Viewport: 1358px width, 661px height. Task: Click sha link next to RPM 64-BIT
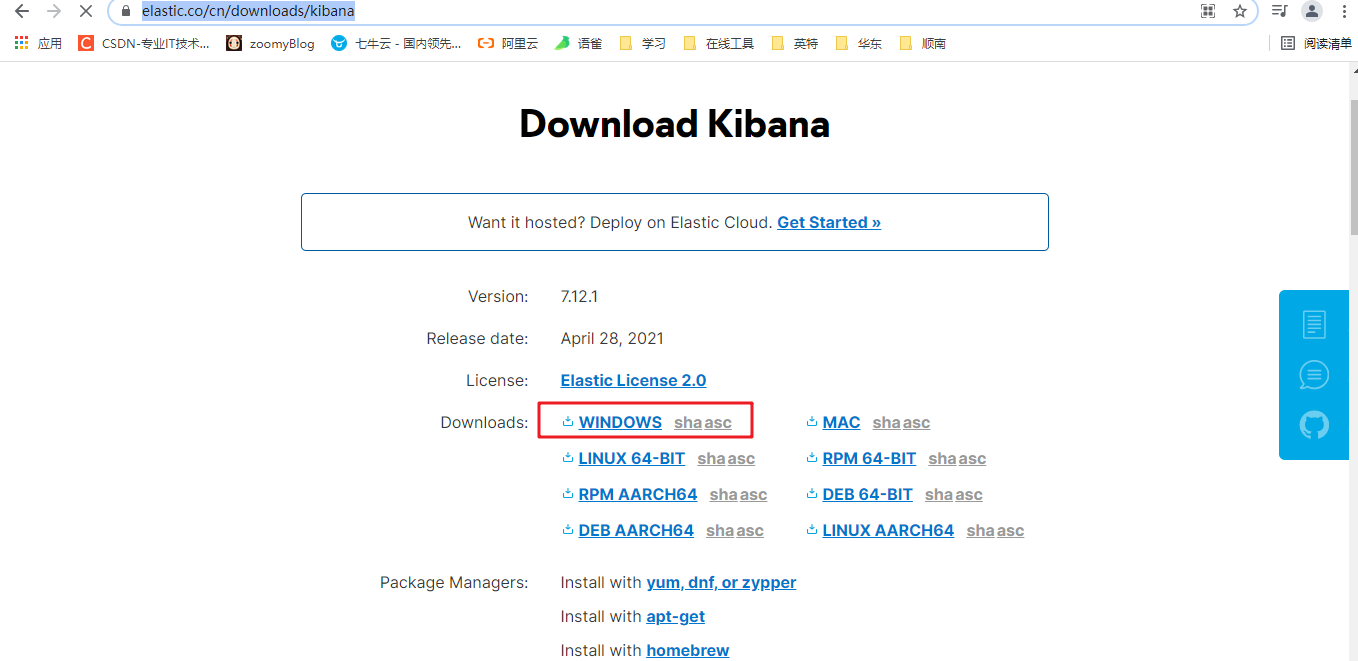942,458
